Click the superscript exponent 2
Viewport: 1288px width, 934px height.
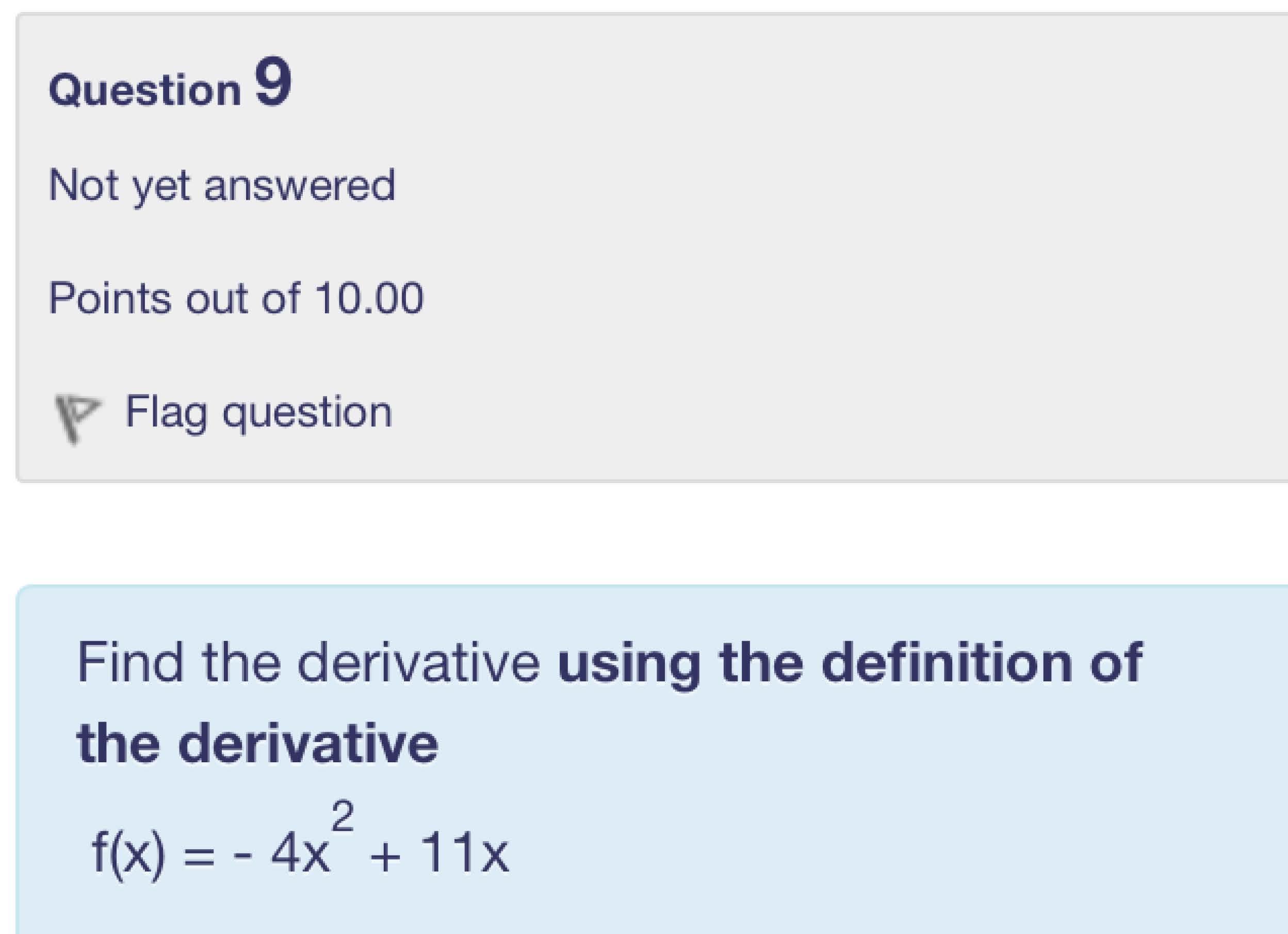coord(343,816)
